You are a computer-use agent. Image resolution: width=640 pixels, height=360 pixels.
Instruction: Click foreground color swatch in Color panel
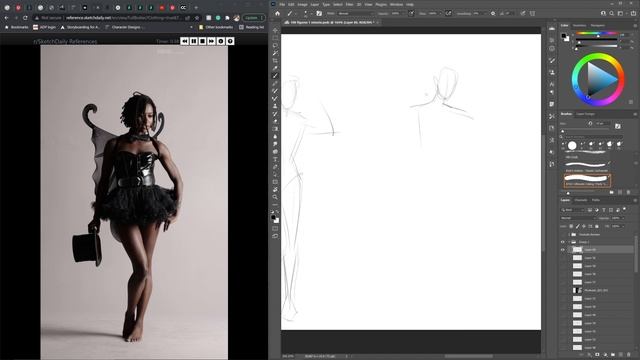click(564, 36)
